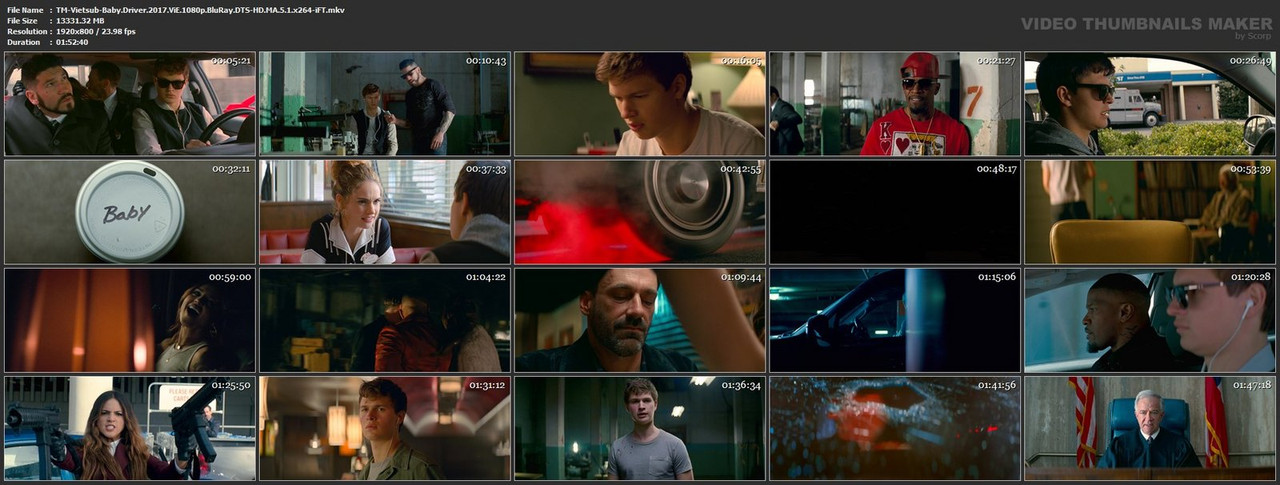This screenshot has width=1280, height=485.
Task: Select the thumbnail at 01:09:44
Action: (x=640, y=320)
